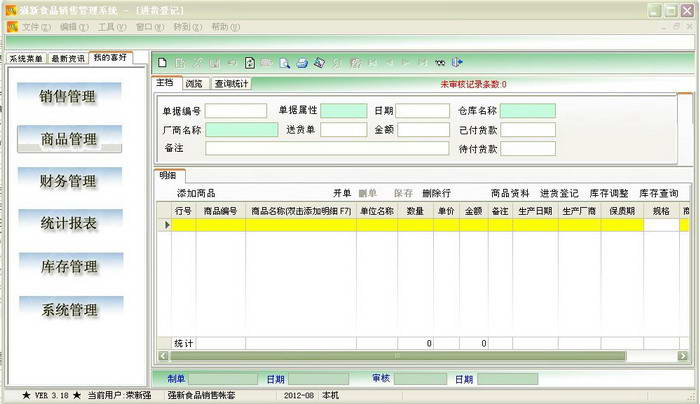Click the green 仓库名称 field
The height and width of the screenshot is (404, 700).
click(x=528, y=111)
